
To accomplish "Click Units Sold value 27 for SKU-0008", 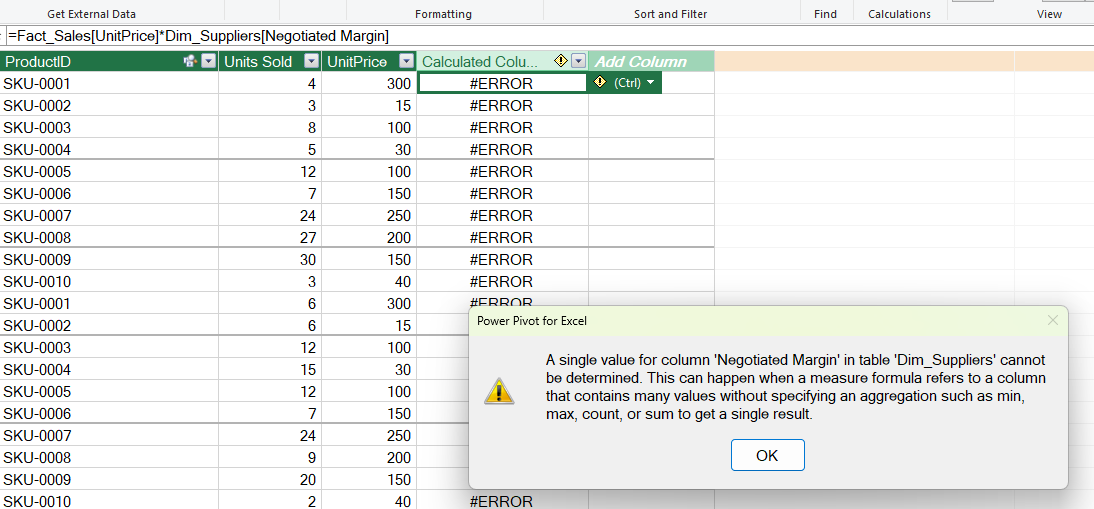I will tap(270, 238).
